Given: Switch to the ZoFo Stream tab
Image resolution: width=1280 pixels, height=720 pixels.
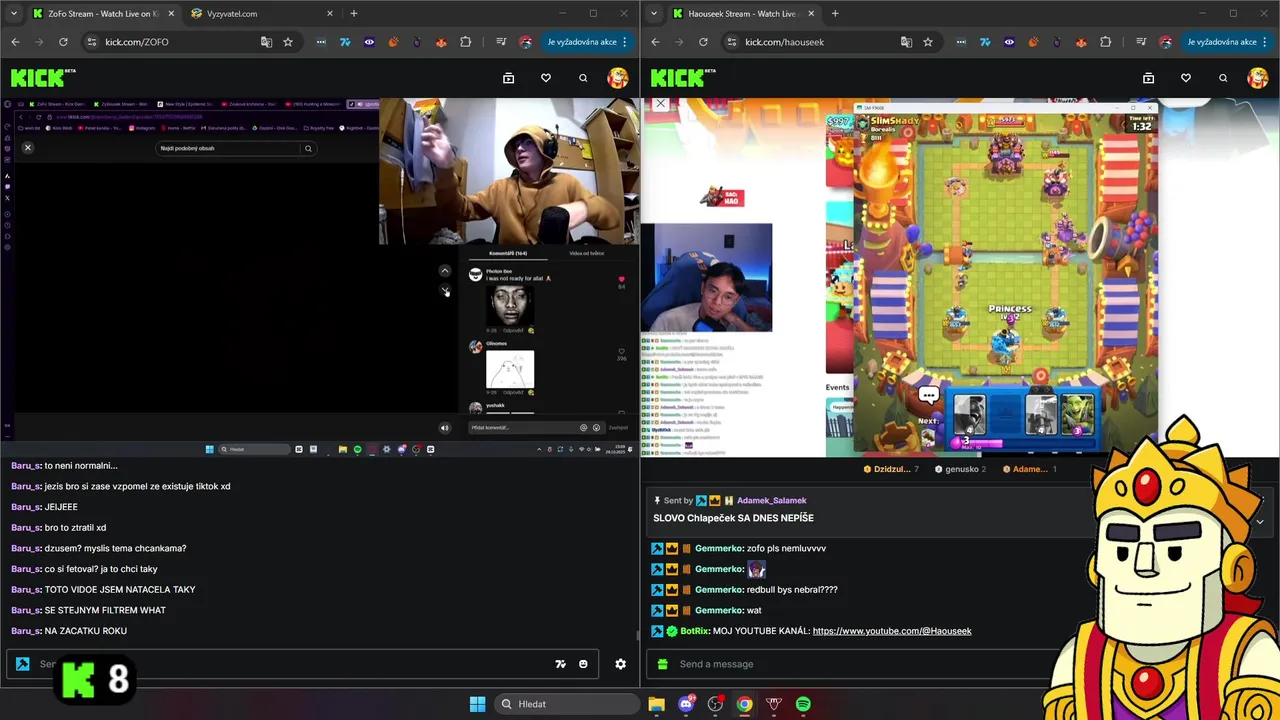Looking at the screenshot, I should (102, 14).
